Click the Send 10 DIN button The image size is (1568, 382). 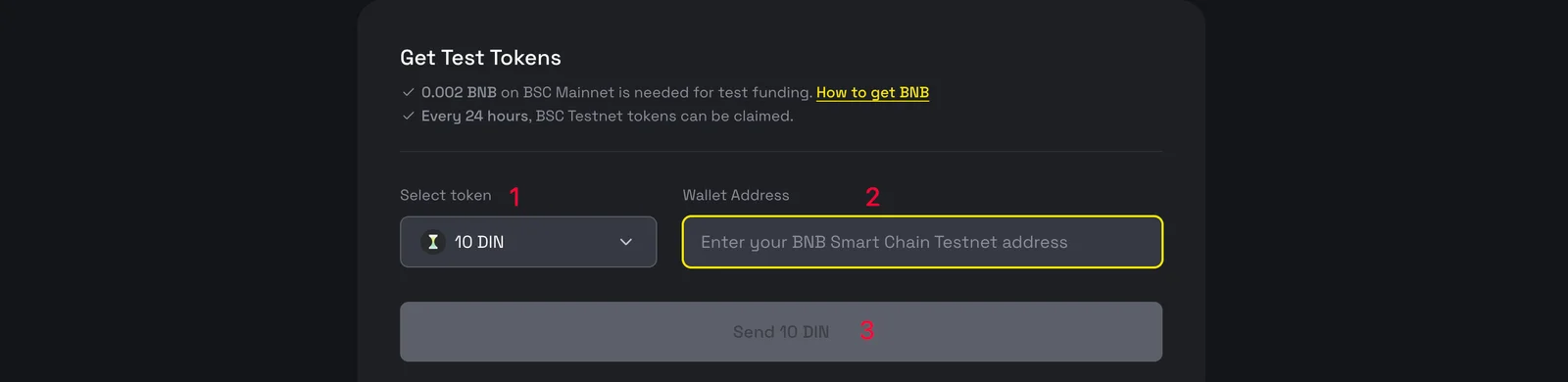[x=781, y=332]
